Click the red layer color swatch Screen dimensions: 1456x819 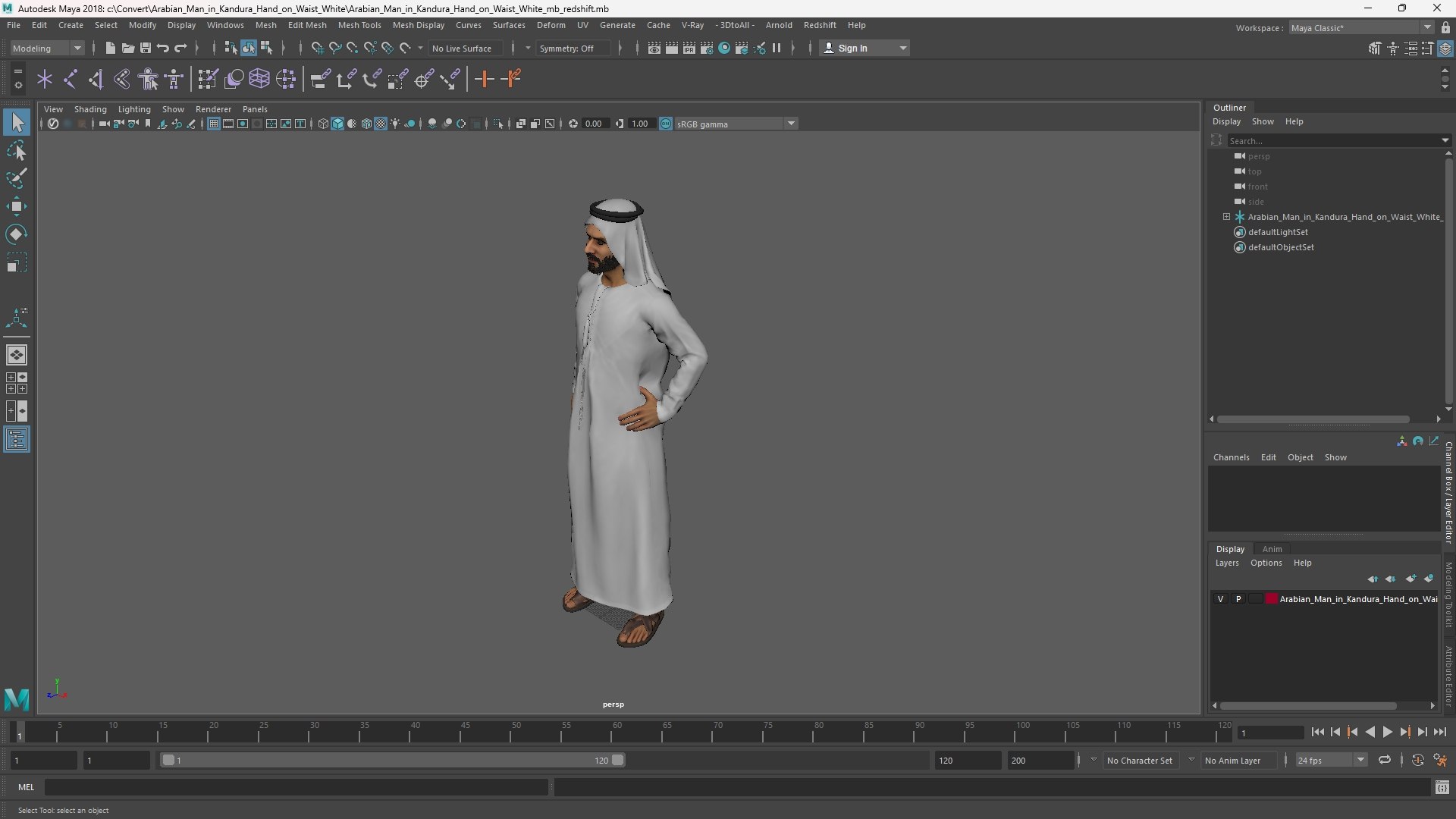1272,599
